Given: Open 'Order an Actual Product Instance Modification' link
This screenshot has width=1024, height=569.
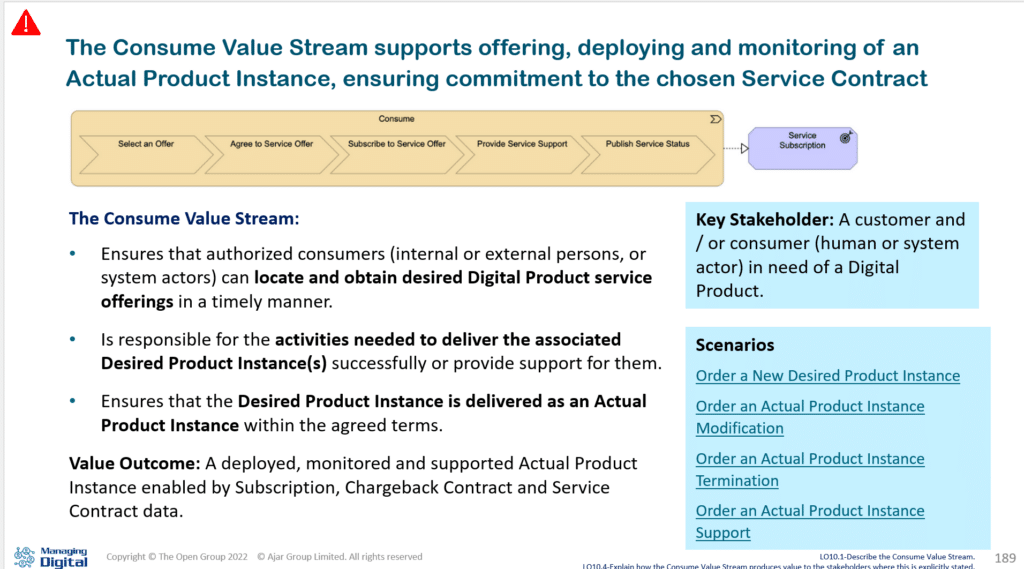Looking at the screenshot, I should [810, 417].
